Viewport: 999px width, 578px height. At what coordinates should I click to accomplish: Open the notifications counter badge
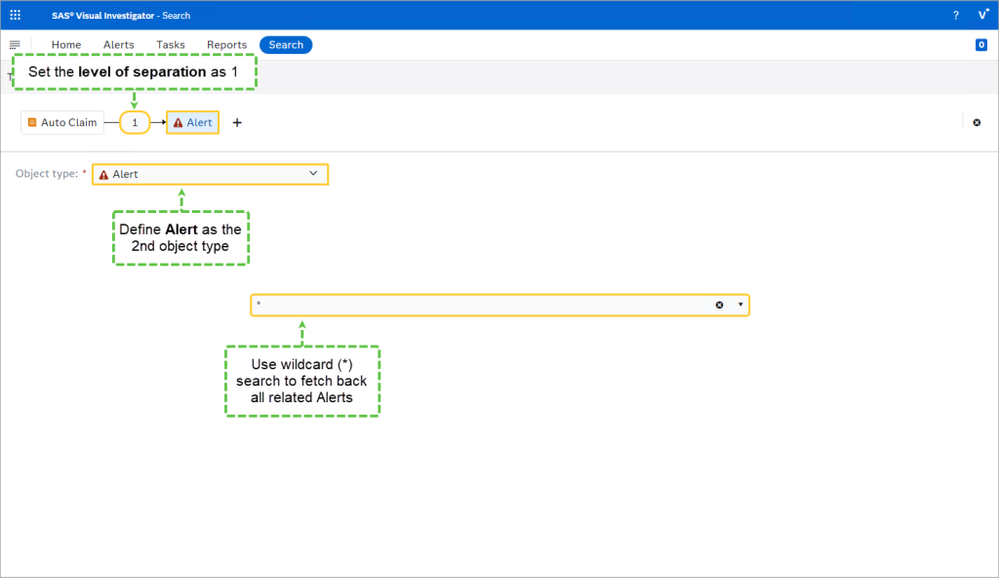pyautogui.click(x=981, y=45)
